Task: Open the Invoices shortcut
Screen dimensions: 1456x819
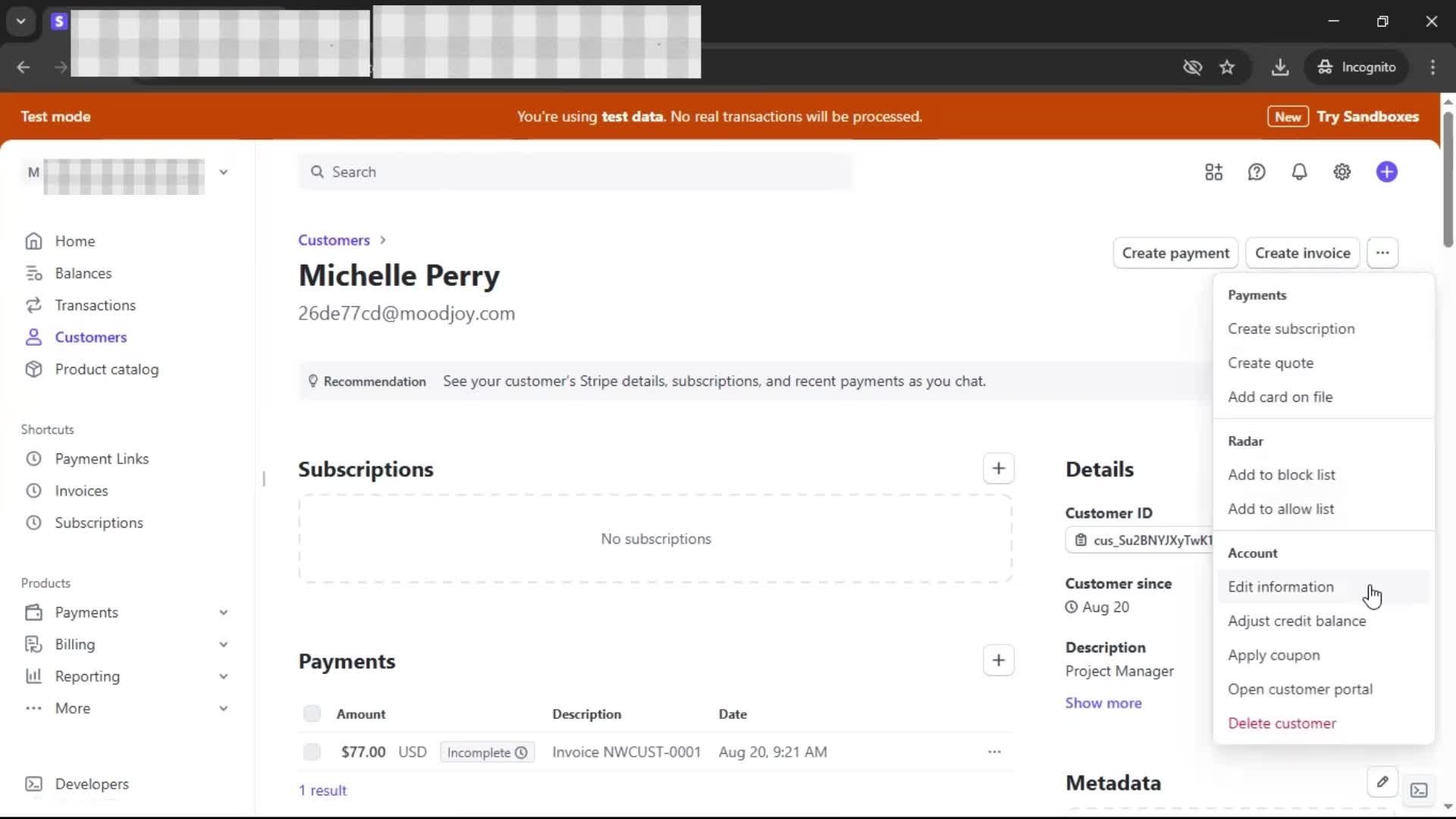Action: [x=81, y=491]
